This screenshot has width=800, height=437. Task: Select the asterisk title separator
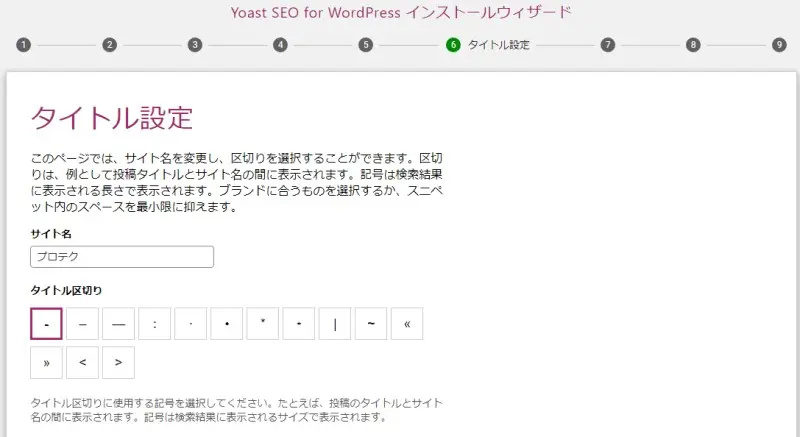263,324
